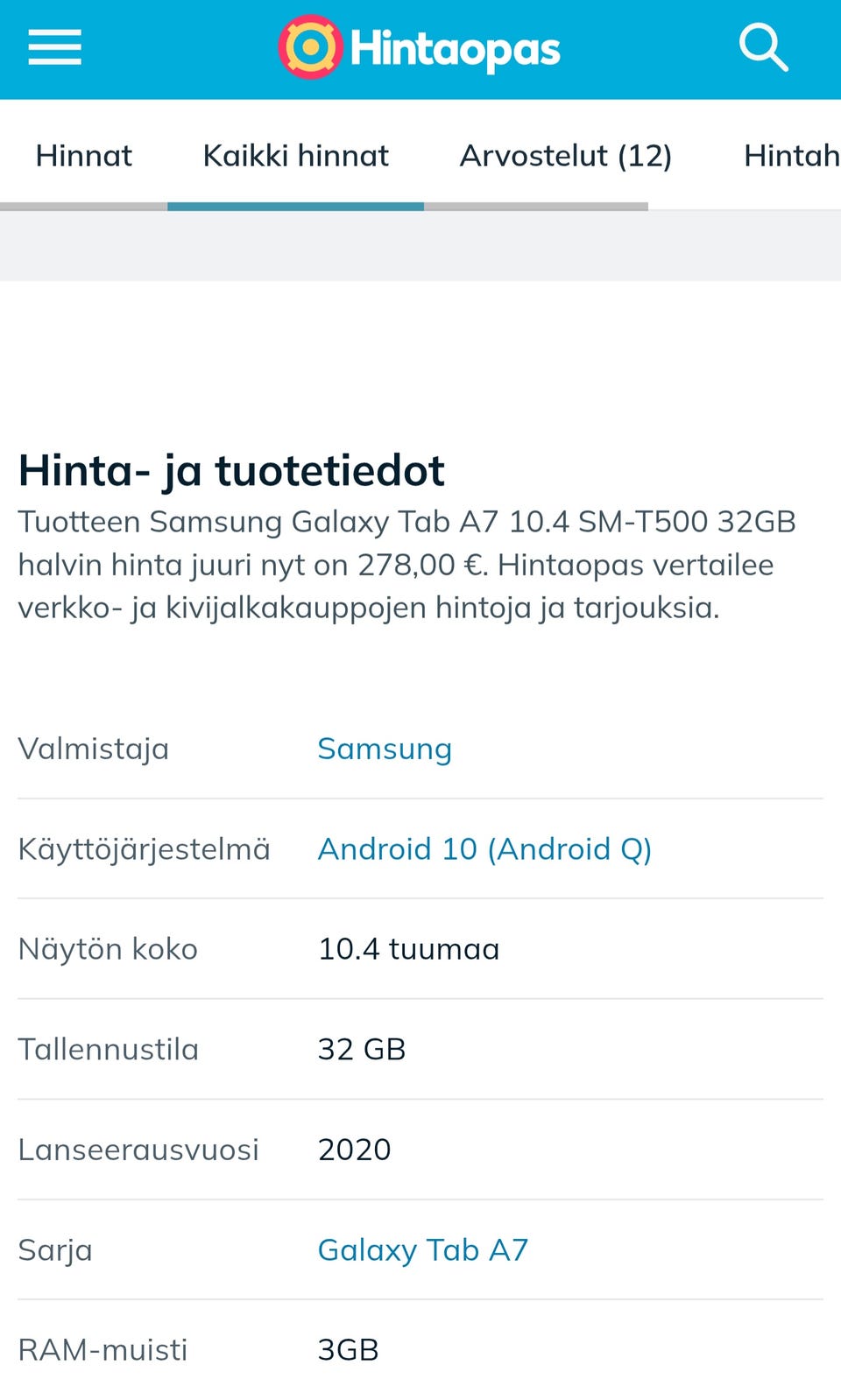Click the Valmistaja row label

(94, 749)
